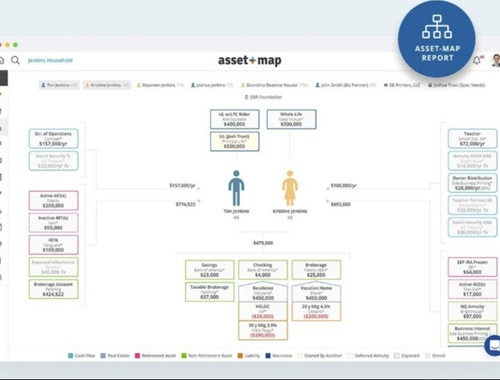Open Kristine's Social Security $26,000/yr card
The height and width of the screenshot is (380, 500).
472,227
